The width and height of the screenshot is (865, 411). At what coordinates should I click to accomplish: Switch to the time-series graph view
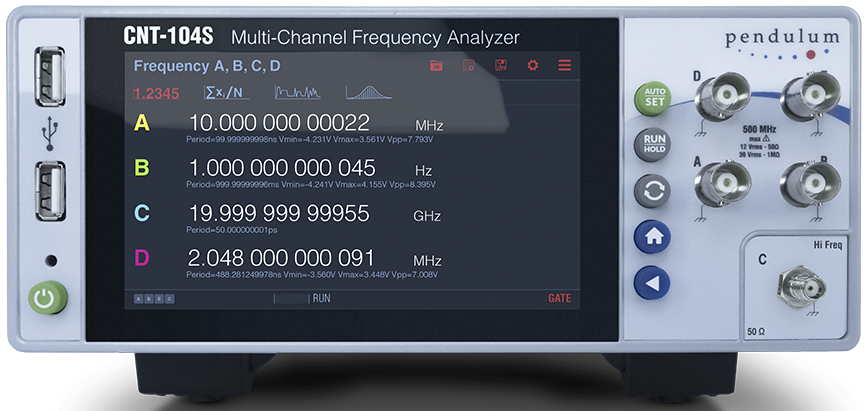(296, 93)
